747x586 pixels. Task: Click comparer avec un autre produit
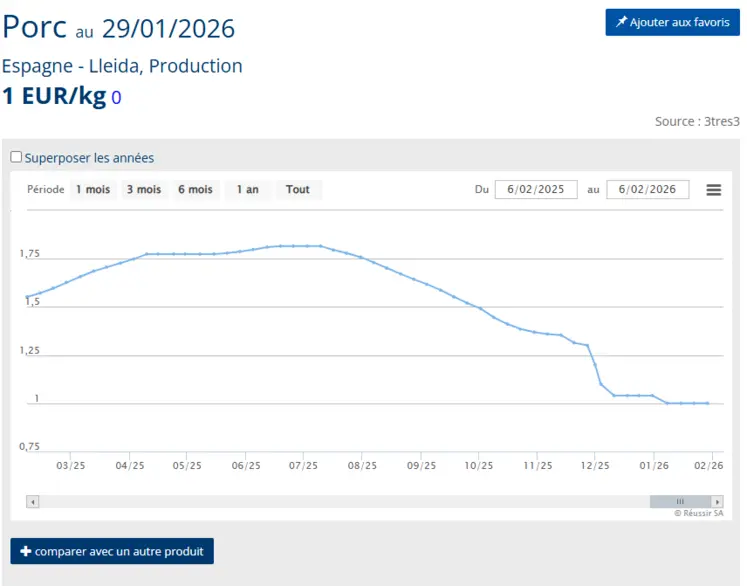pos(112,551)
